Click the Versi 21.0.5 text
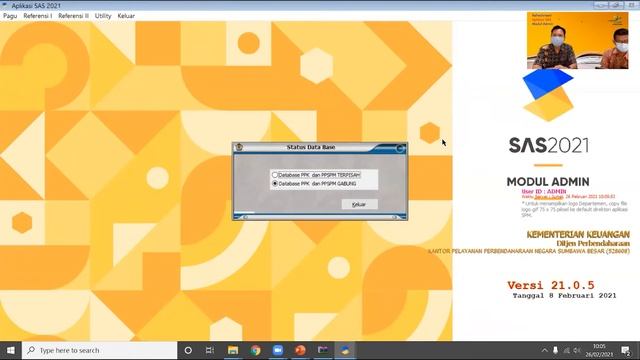640x360 pixels. pyautogui.click(x=551, y=285)
